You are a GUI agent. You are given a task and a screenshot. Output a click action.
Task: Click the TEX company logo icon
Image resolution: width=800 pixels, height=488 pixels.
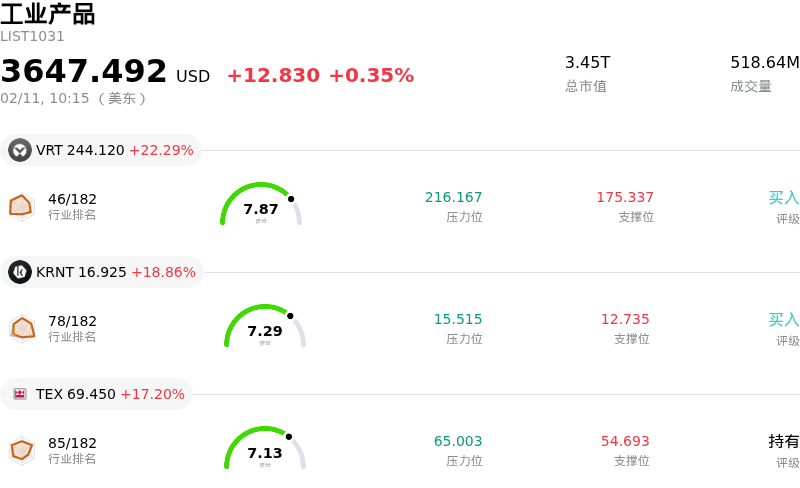tap(20, 394)
